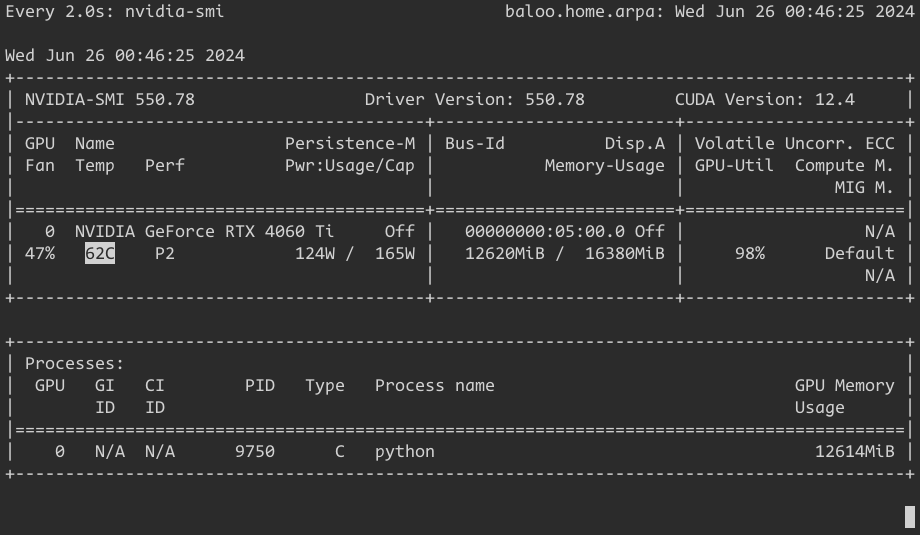920x535 pixels.
Task: Click the NVIDIA-SMI 550.78 header text
Action: 110,100
